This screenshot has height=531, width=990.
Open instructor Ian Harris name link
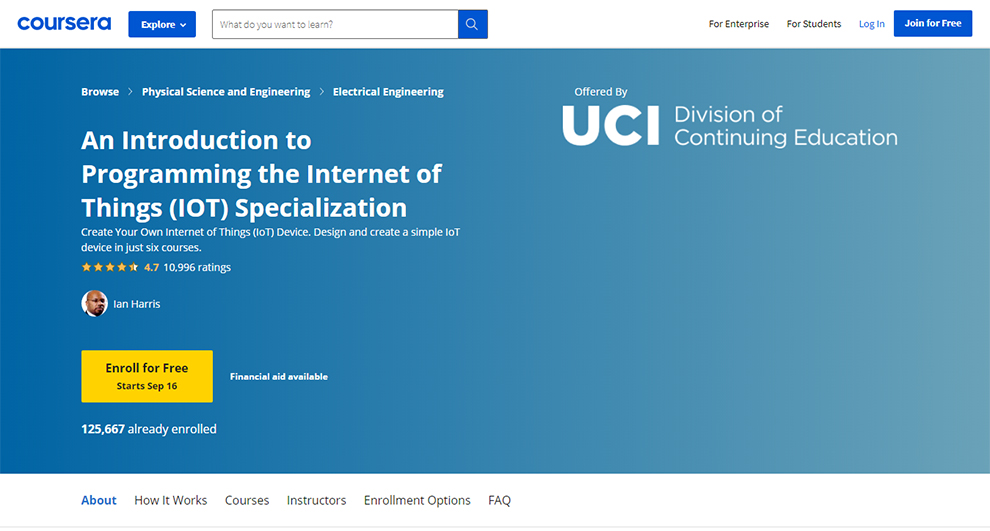tap(136, 304)
